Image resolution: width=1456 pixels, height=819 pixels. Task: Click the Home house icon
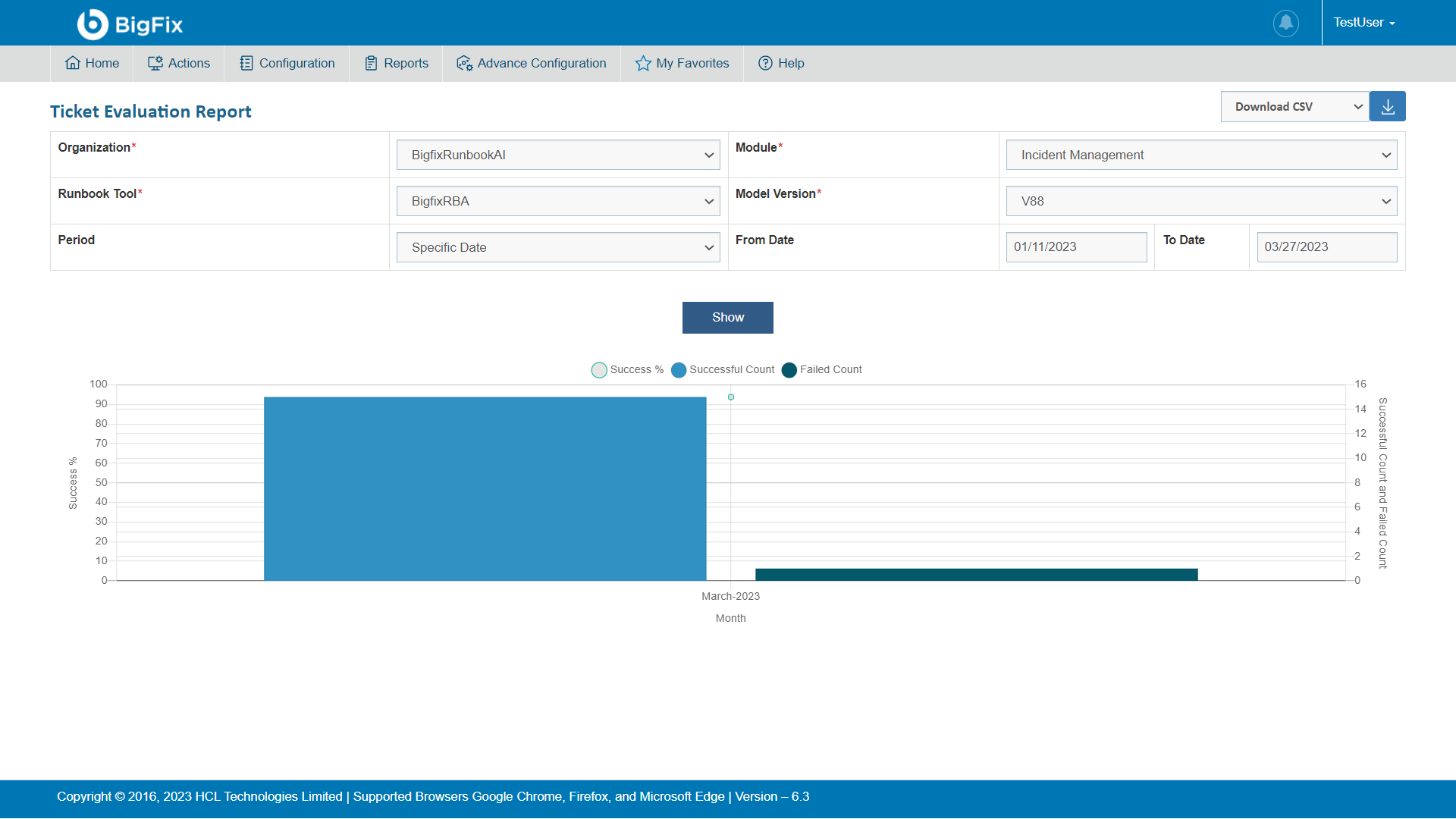point(73,63)
